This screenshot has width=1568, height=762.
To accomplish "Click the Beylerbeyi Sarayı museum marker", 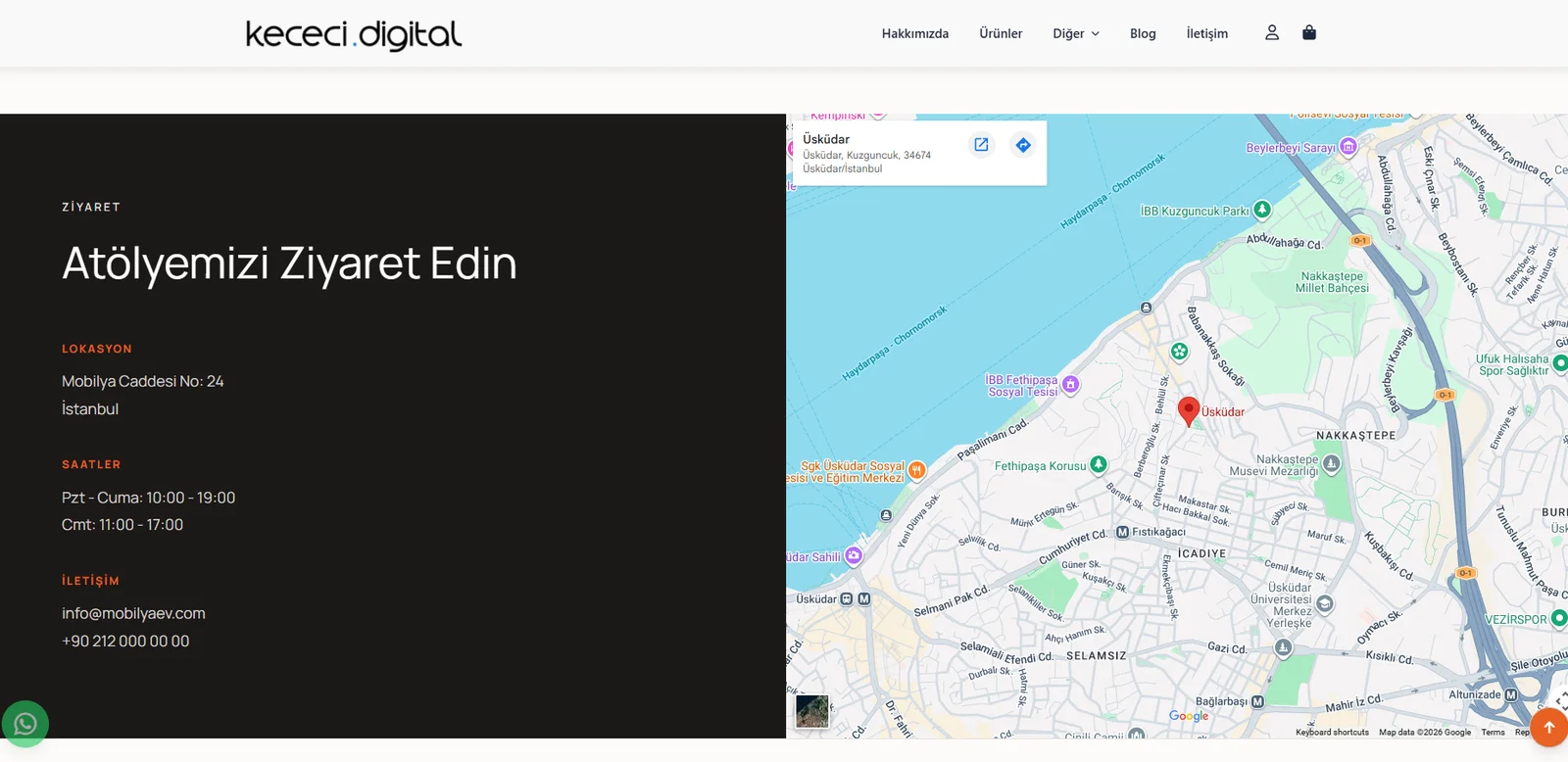I will pyautogui.click(x=1348, y=147).
